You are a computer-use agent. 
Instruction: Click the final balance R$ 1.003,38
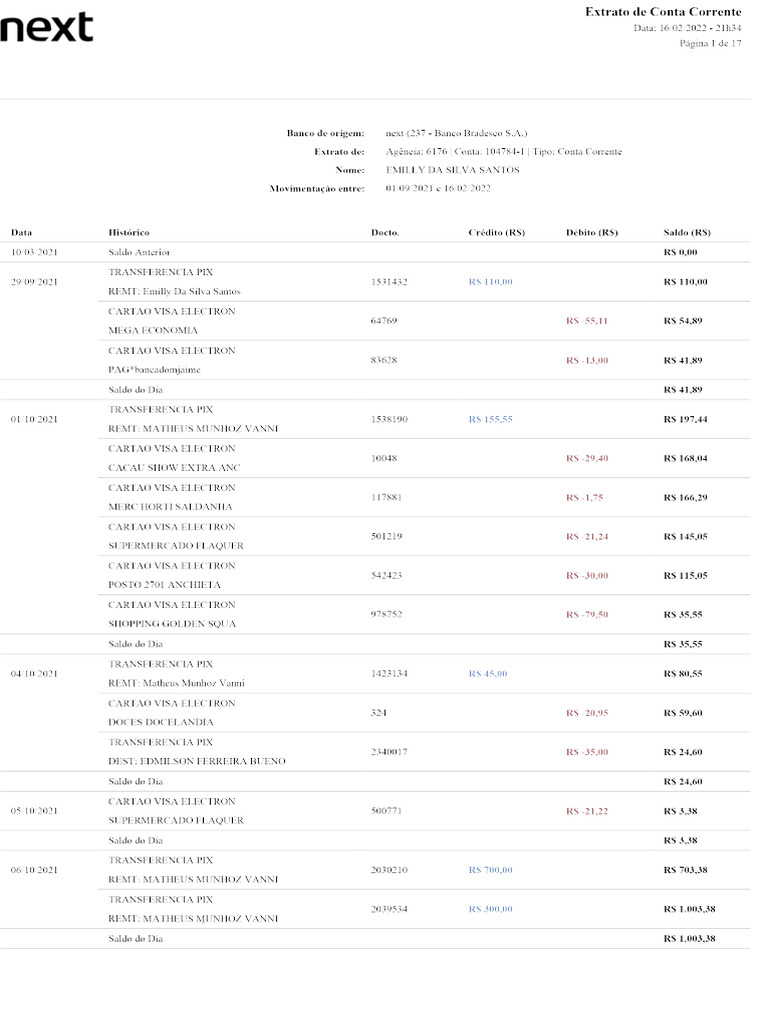(x=689, y=938)
